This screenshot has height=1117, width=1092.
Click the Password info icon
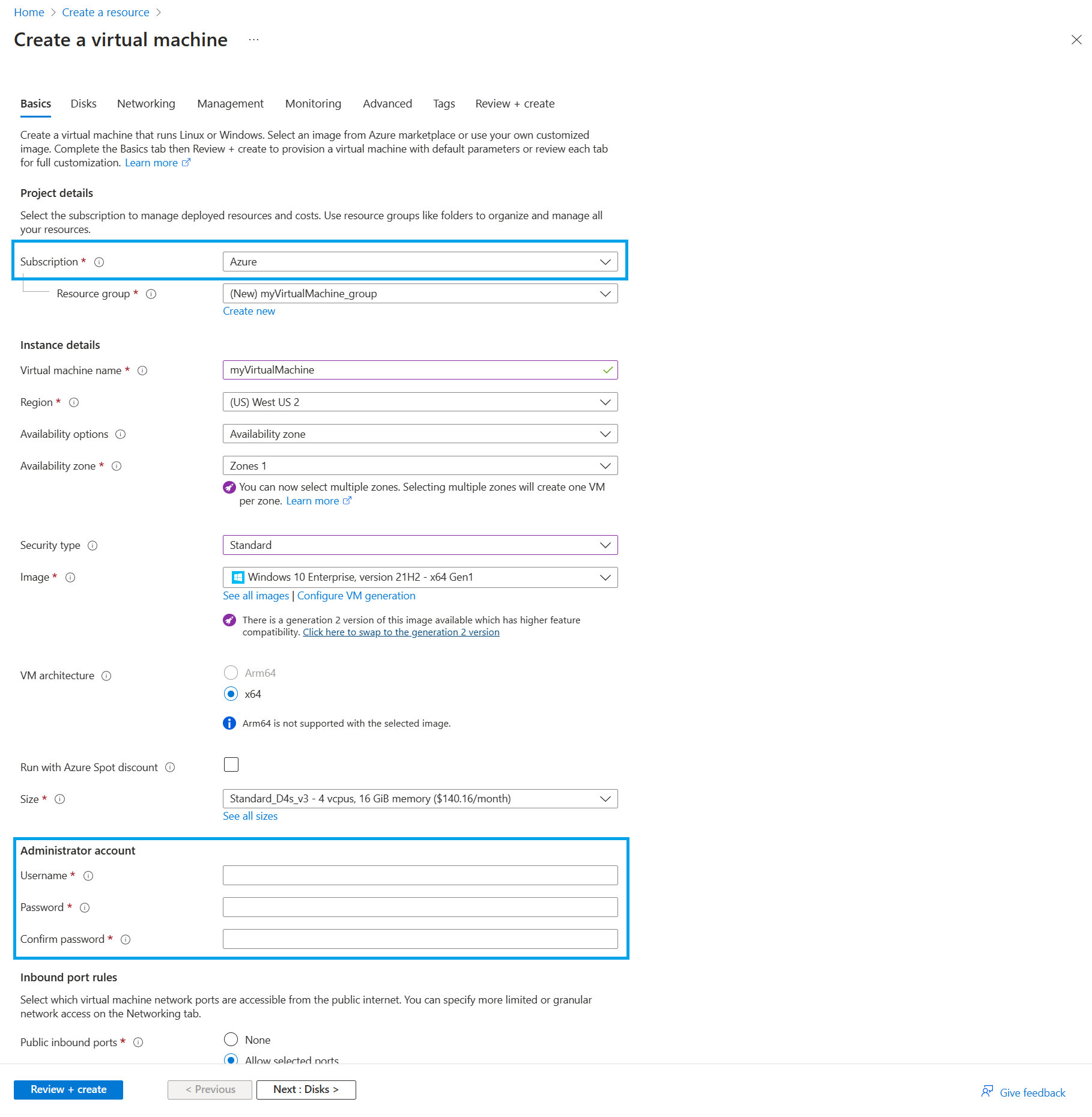pos(85,908)
